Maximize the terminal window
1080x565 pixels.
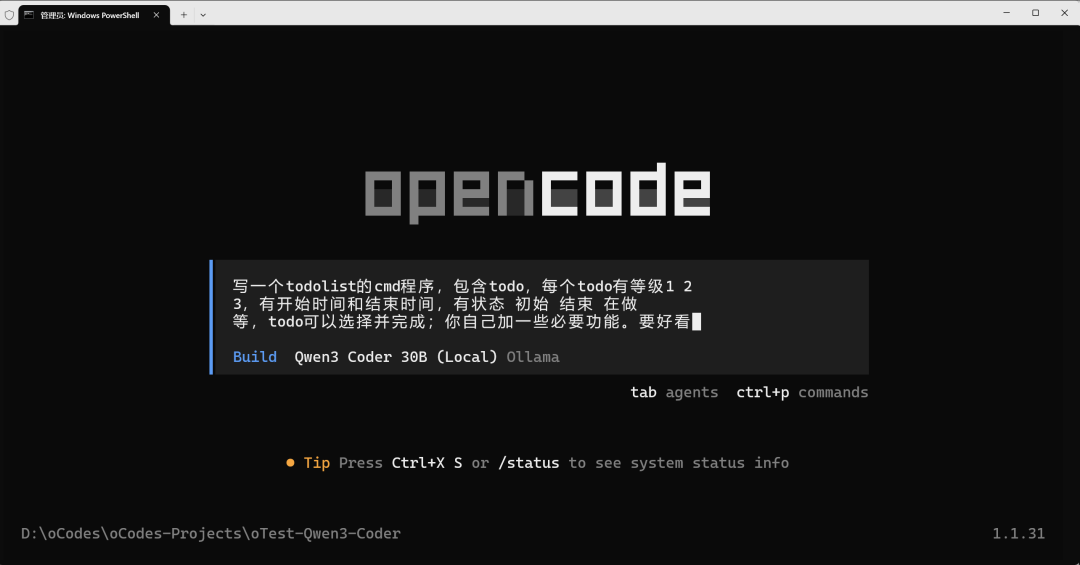coord(1035,12)
